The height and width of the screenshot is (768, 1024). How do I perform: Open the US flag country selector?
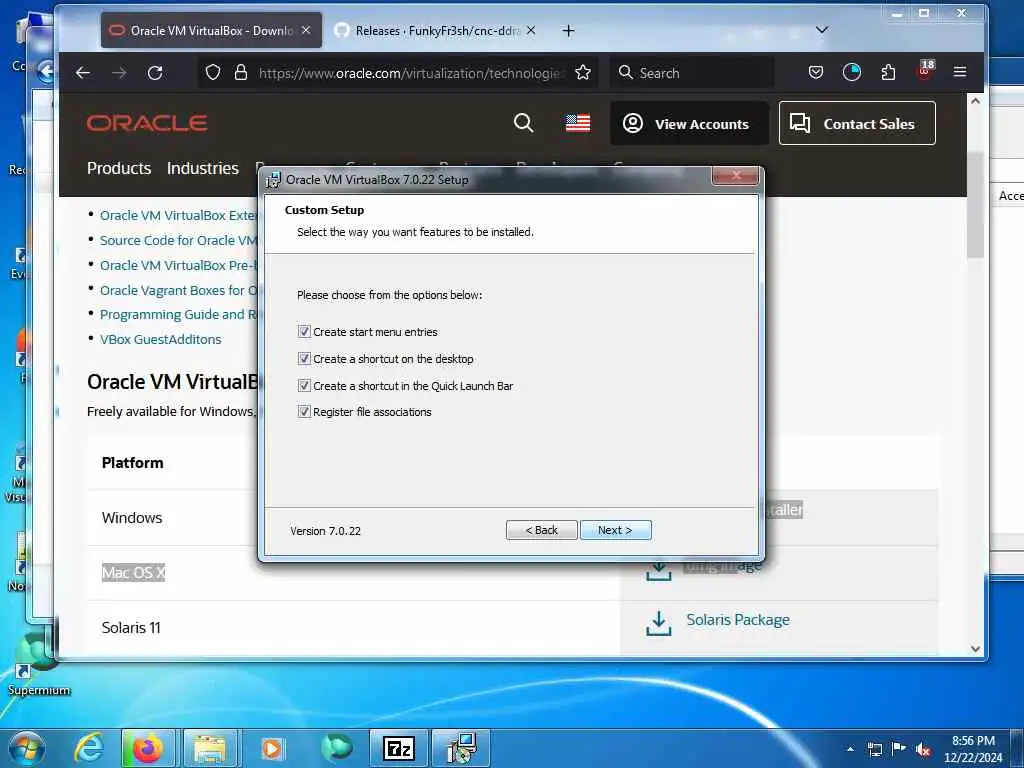point(578,123)
